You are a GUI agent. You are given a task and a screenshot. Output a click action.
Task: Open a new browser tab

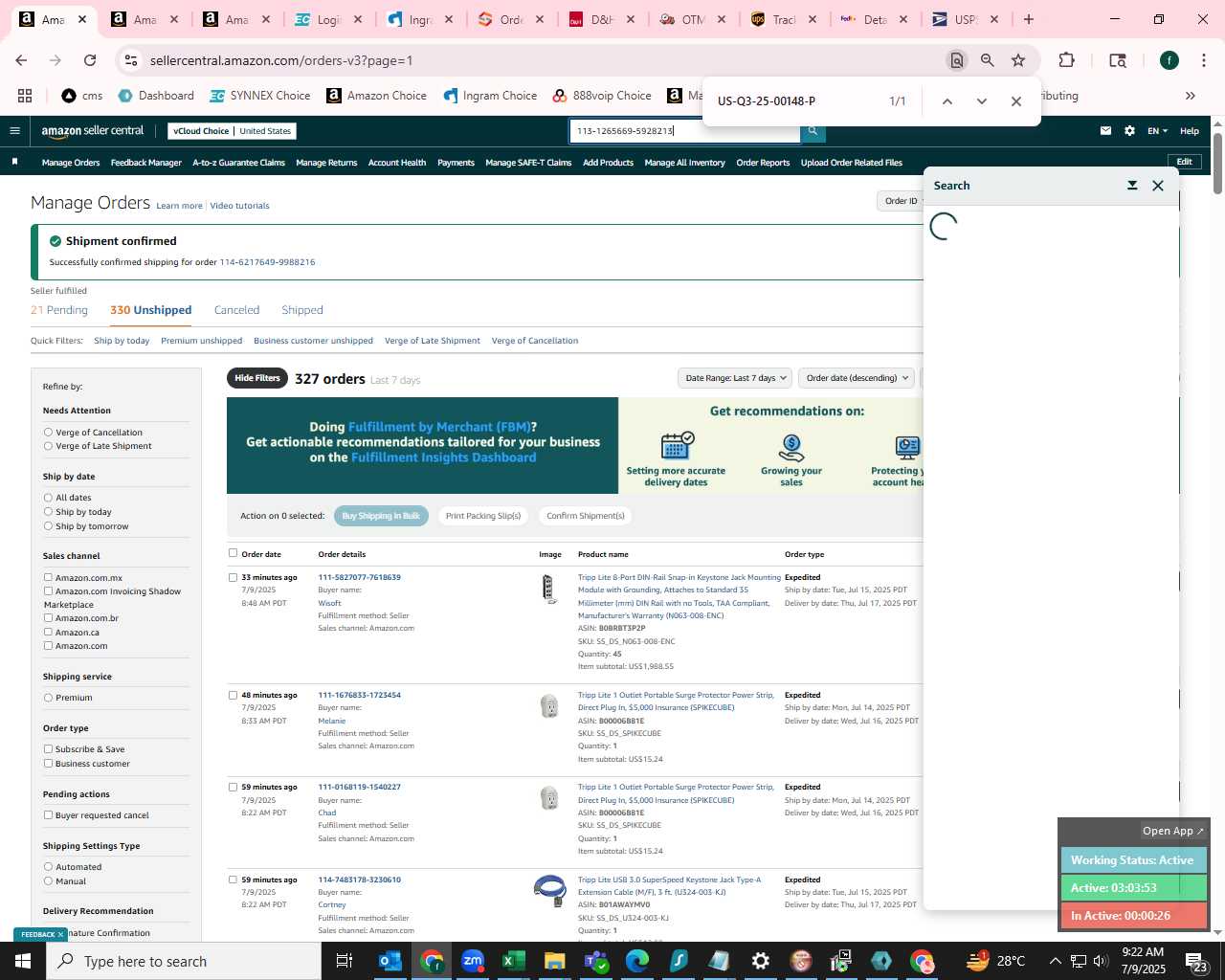pos(1029,19)
